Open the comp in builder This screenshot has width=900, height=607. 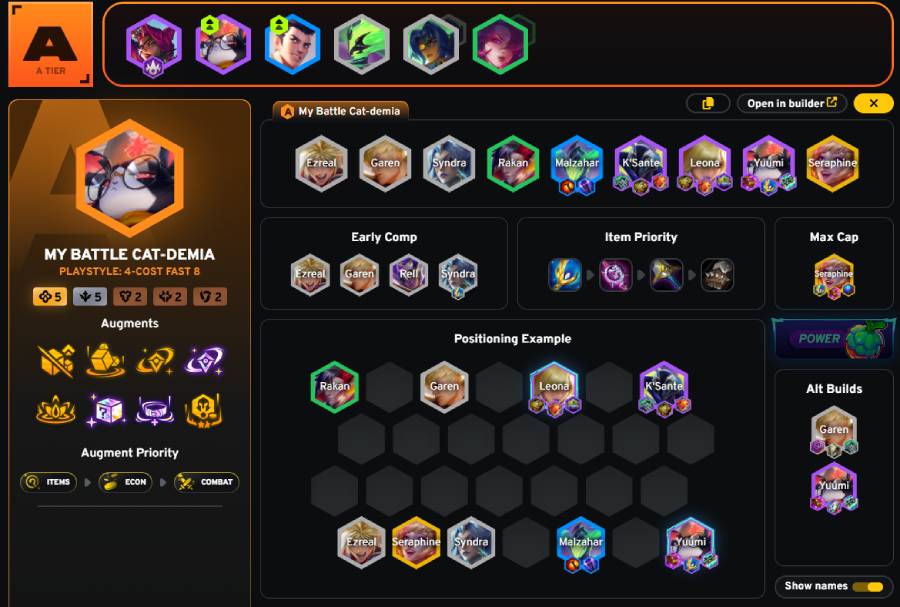point(792,103)
